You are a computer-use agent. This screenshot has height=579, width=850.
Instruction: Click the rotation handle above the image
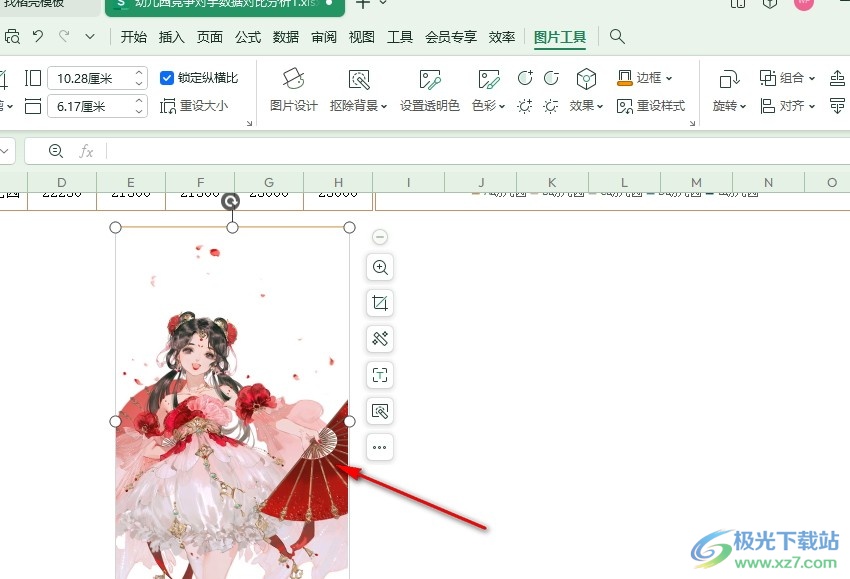[231, 202]
